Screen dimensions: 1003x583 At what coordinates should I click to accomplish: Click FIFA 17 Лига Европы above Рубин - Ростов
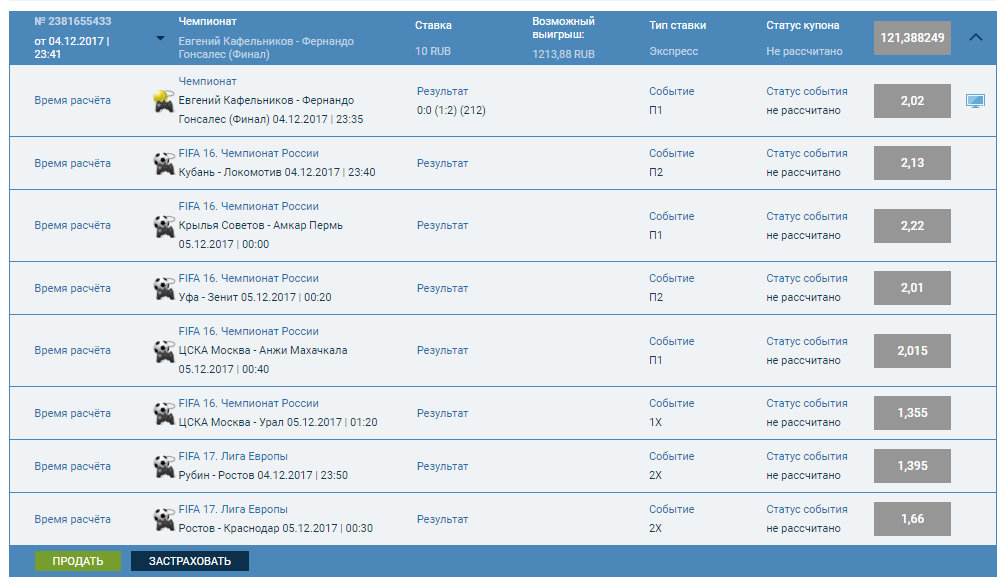(233, 456)
